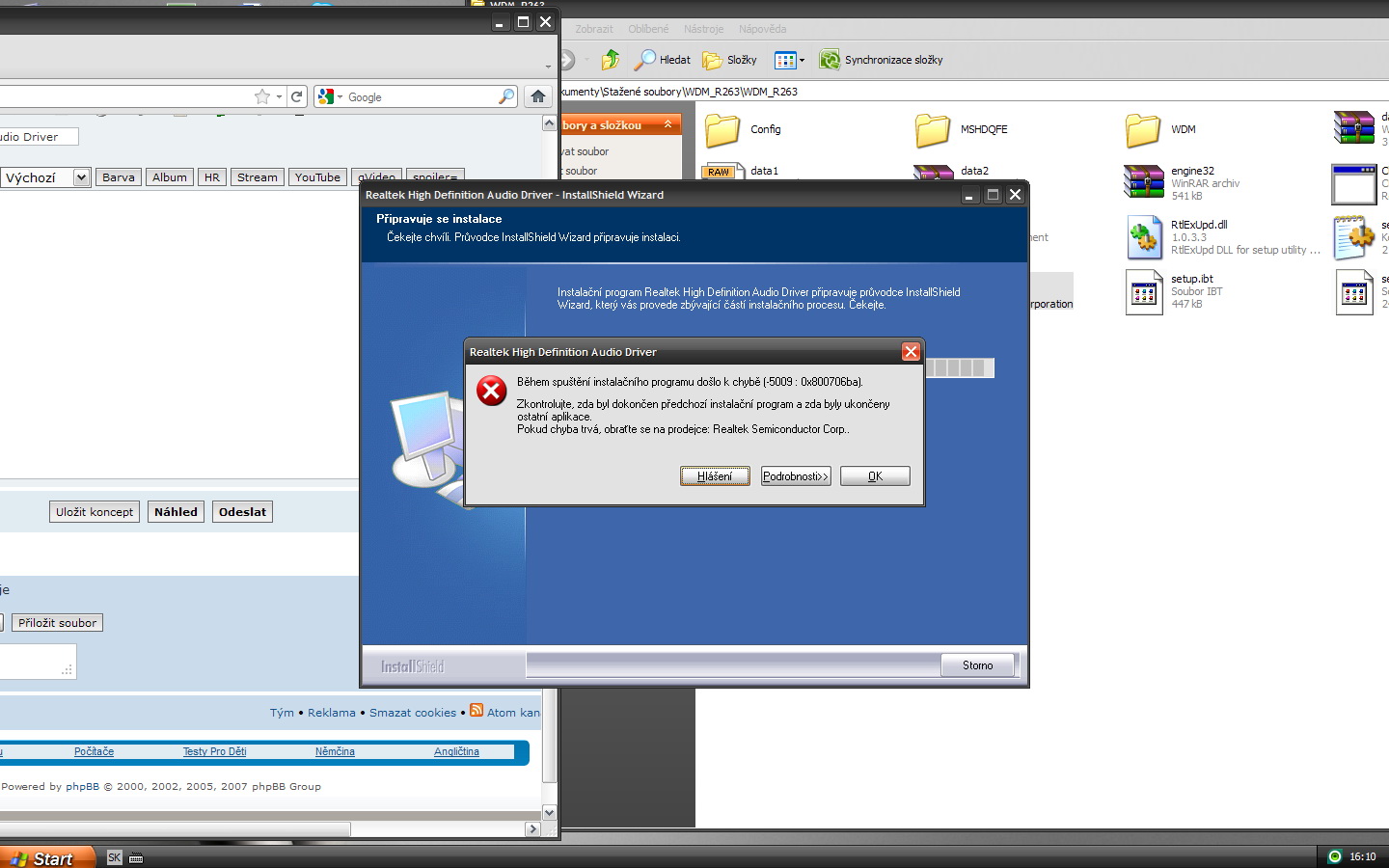Open the Explorer views dropdown arrow

click(x=802, y=60)
